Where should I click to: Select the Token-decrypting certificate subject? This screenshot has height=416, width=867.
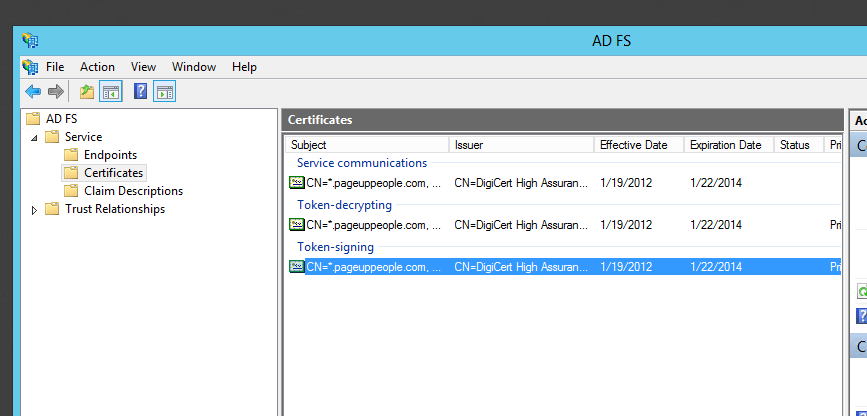coord(374,225)
